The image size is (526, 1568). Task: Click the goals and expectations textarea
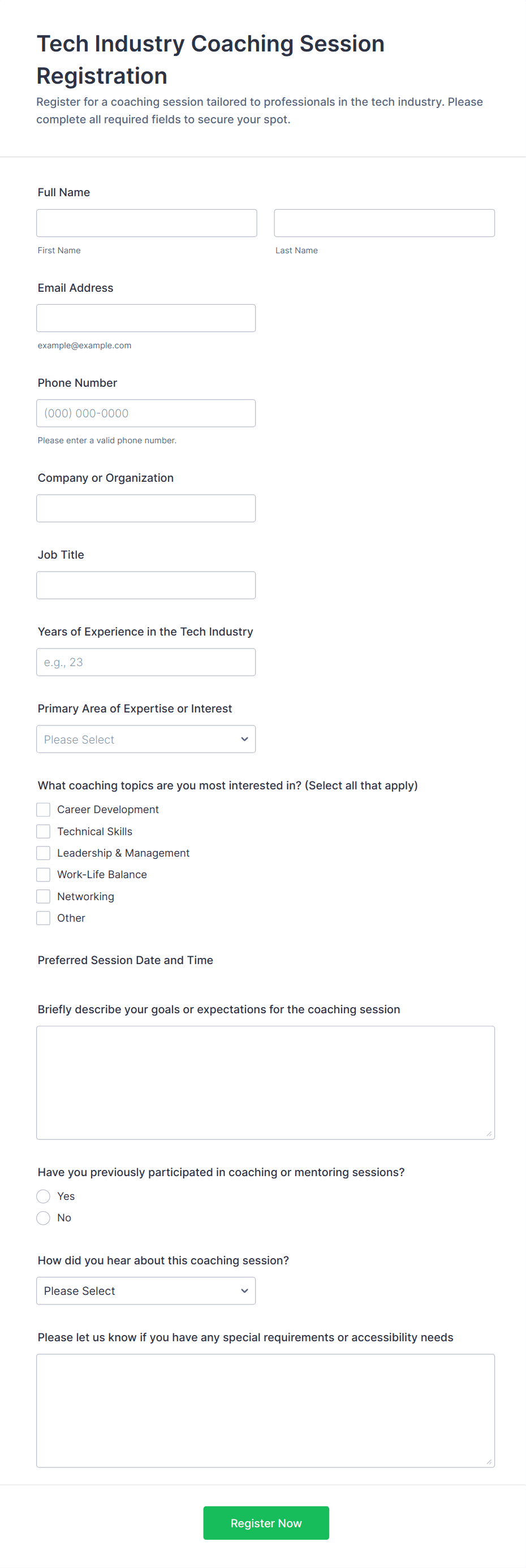(265, 1082)
